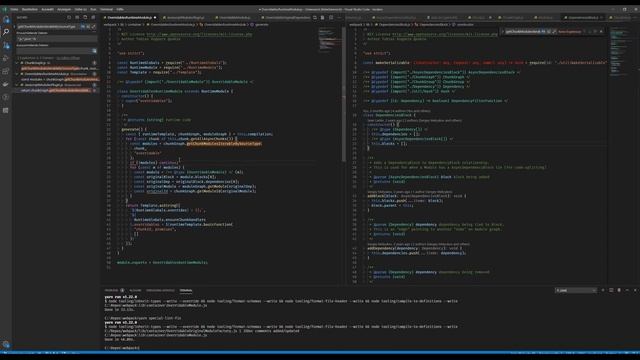640x360 pixels.
Task: Click the constructor breadcrumb in right editor
Action: (465, 24)
